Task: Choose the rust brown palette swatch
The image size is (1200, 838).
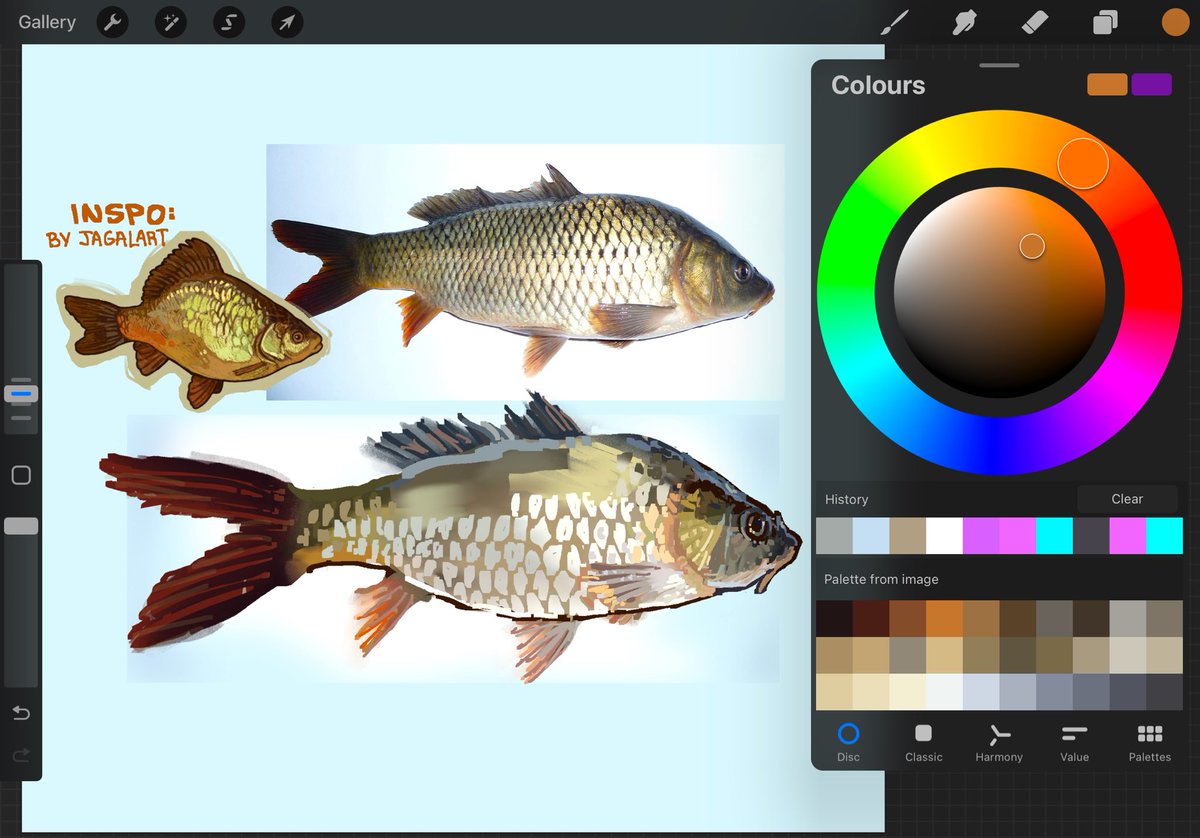Action: (908, 618)
